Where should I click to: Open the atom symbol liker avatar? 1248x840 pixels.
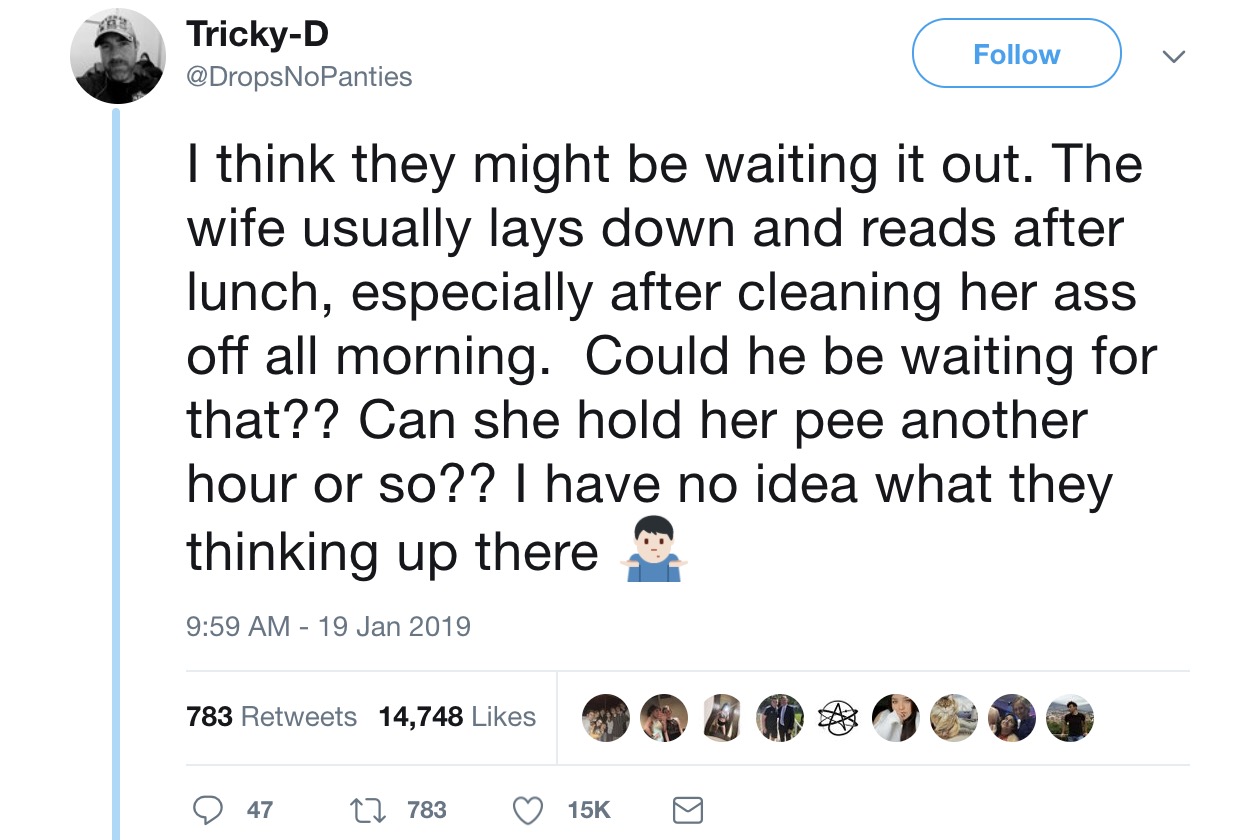[838, 718]
